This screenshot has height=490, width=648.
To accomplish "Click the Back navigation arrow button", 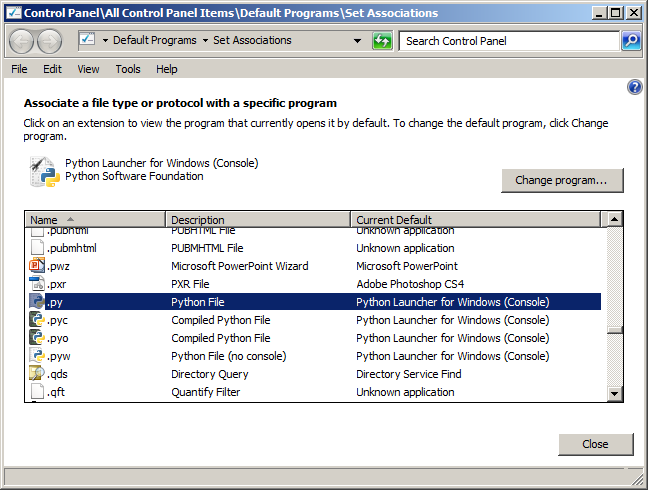I will (21, 41).
